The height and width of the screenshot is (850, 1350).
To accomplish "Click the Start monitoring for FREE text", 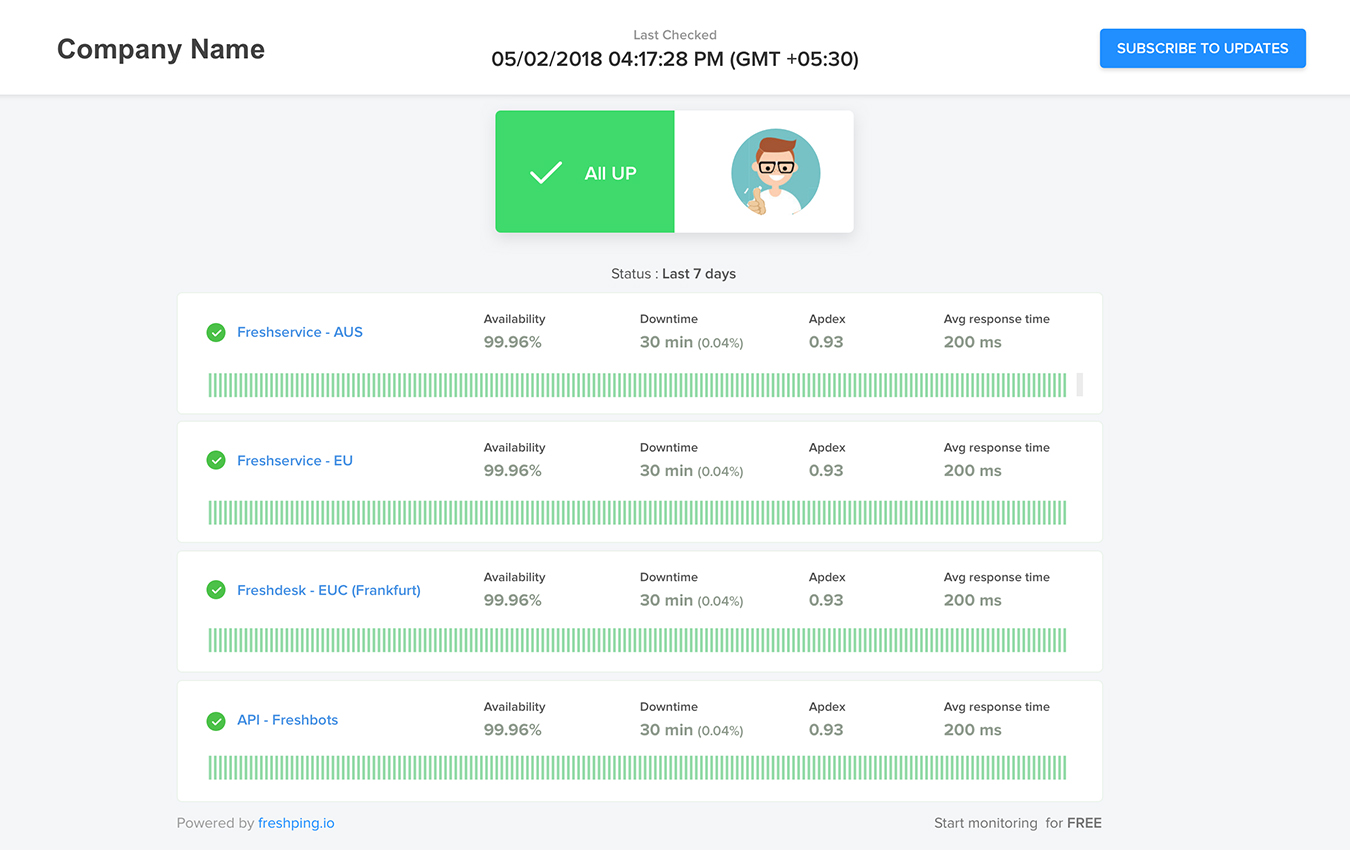I will [x=1018, y=823].
